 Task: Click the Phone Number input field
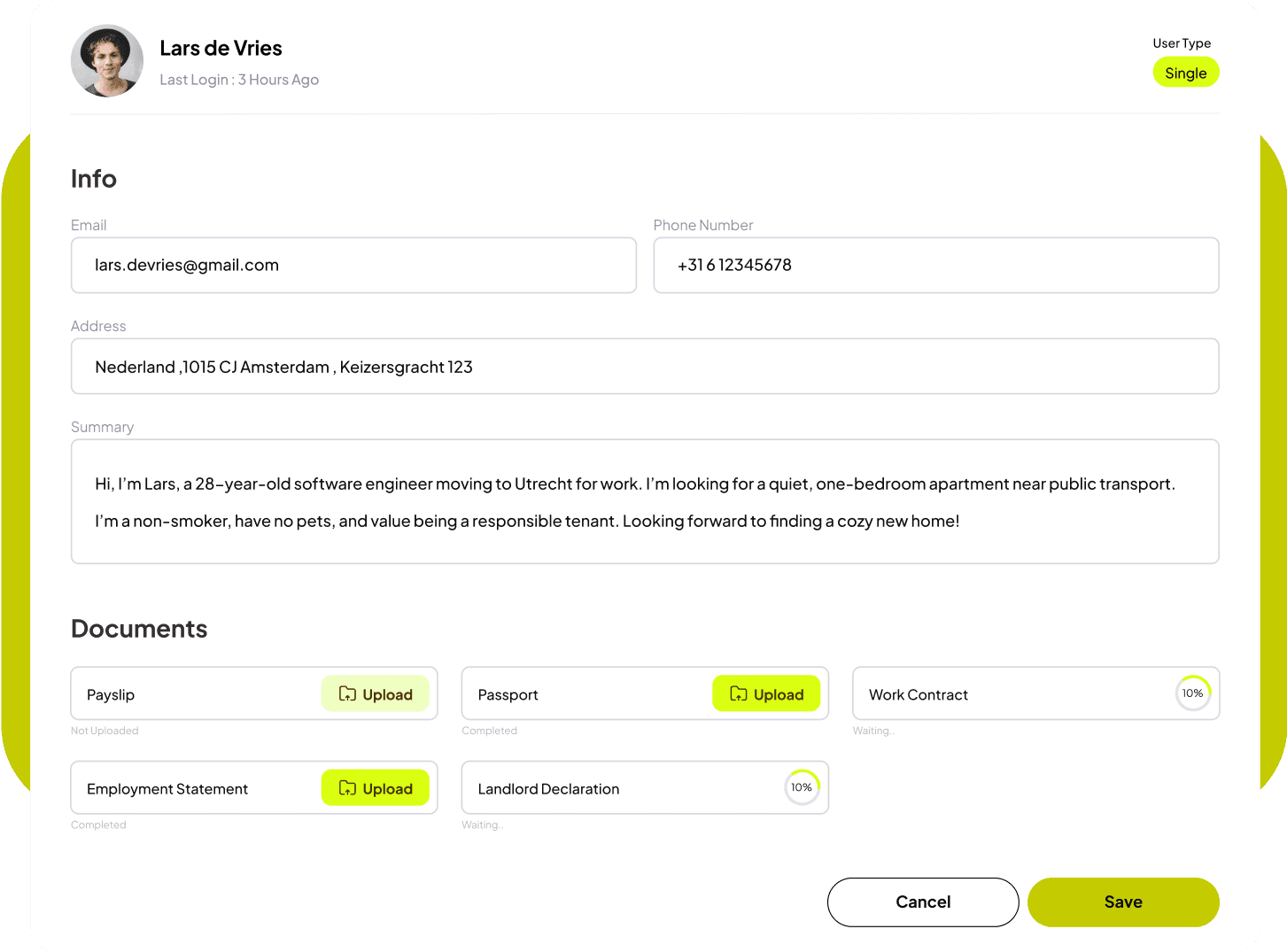click(x=936, y=265)
